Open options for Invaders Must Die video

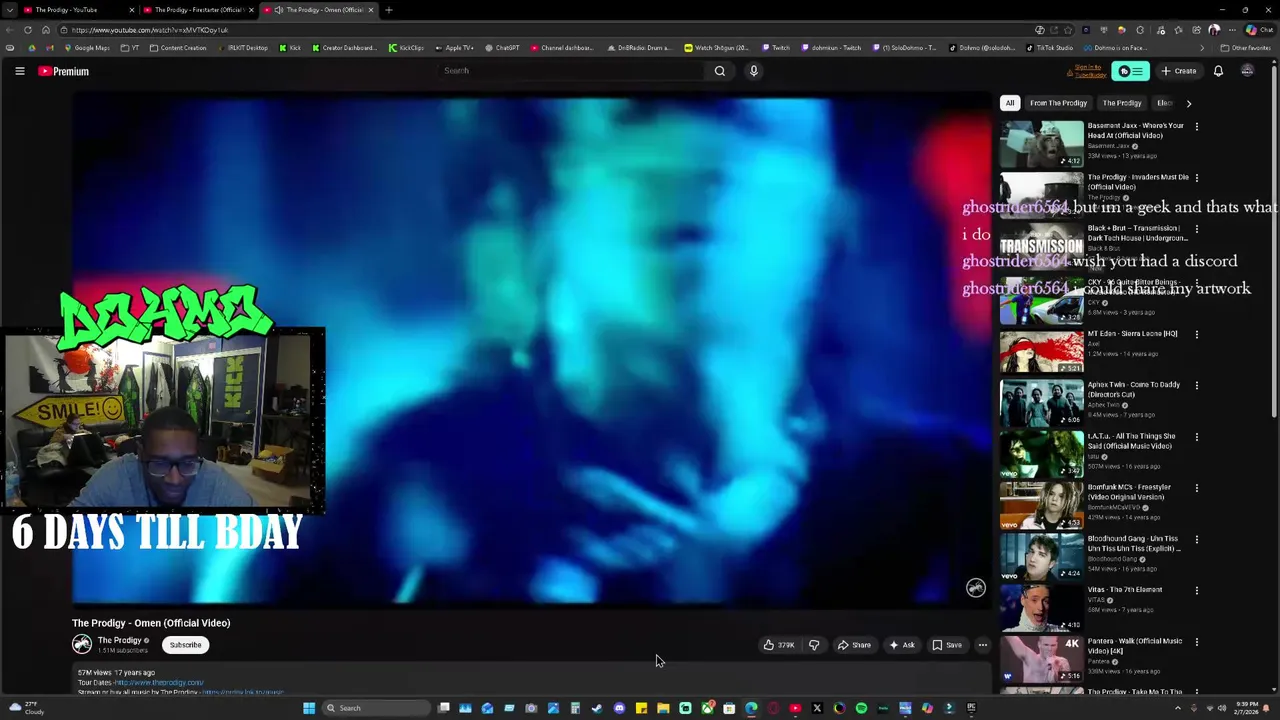[x=1196, y=178]
